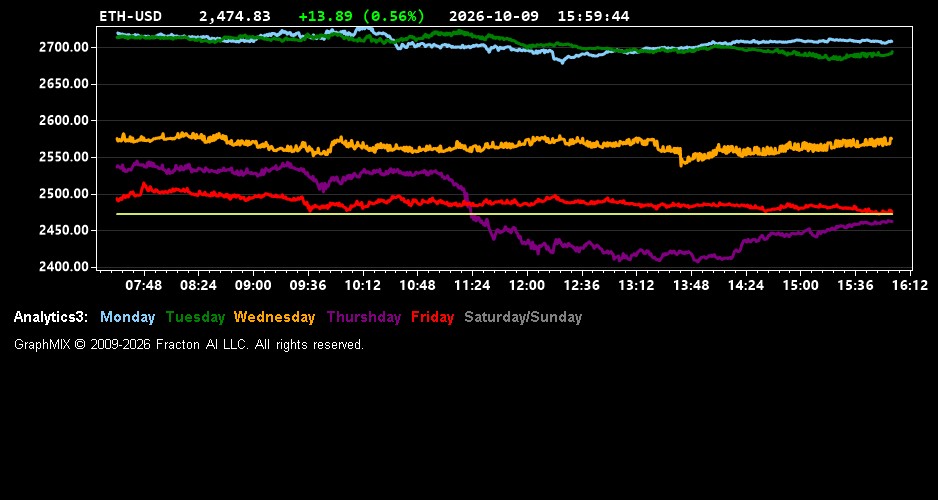Toggle the Tuesday legend entry
938x500 pixels.
195,318
